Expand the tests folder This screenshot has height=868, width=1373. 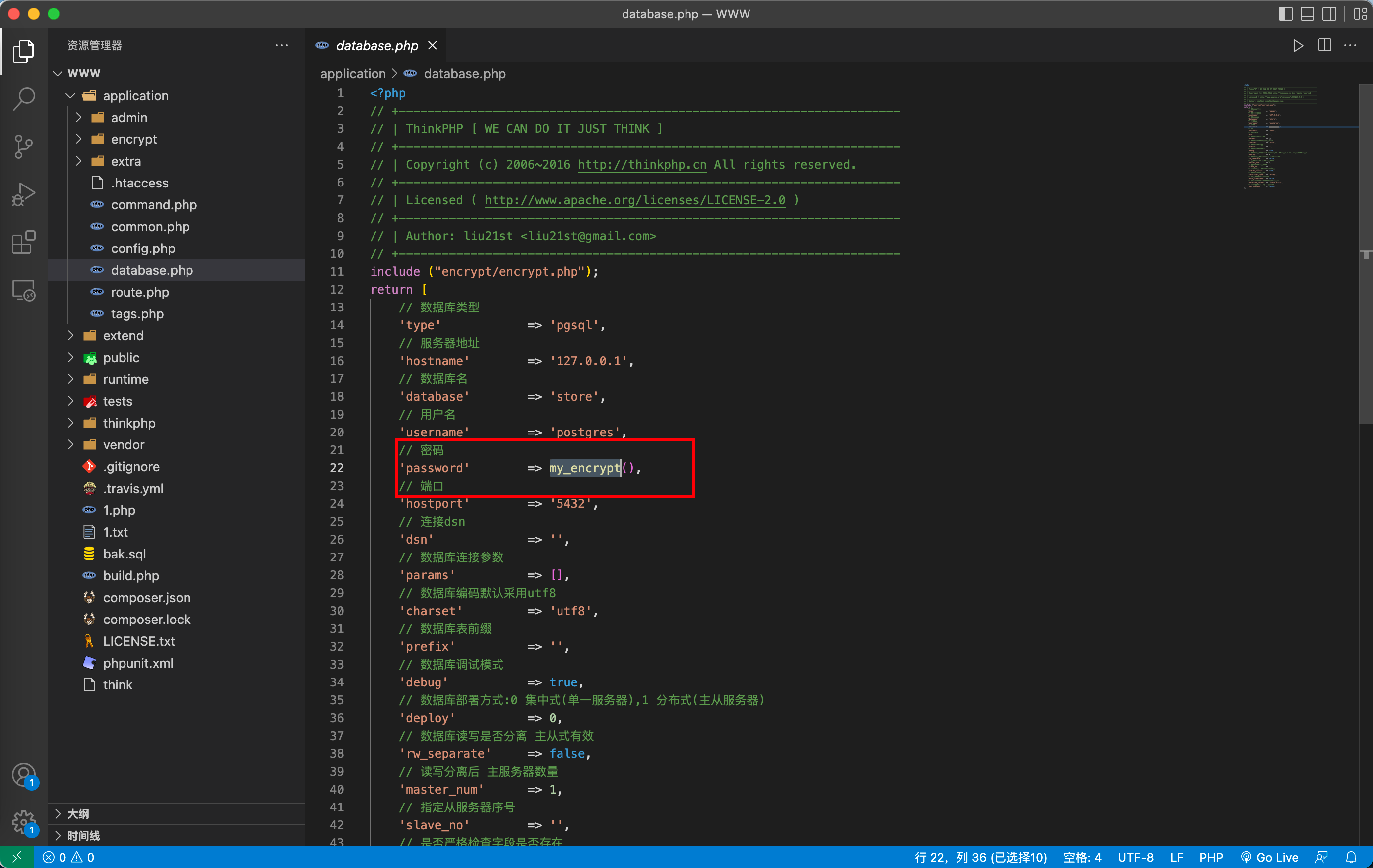pyautogui.click(x=71, y=401)
